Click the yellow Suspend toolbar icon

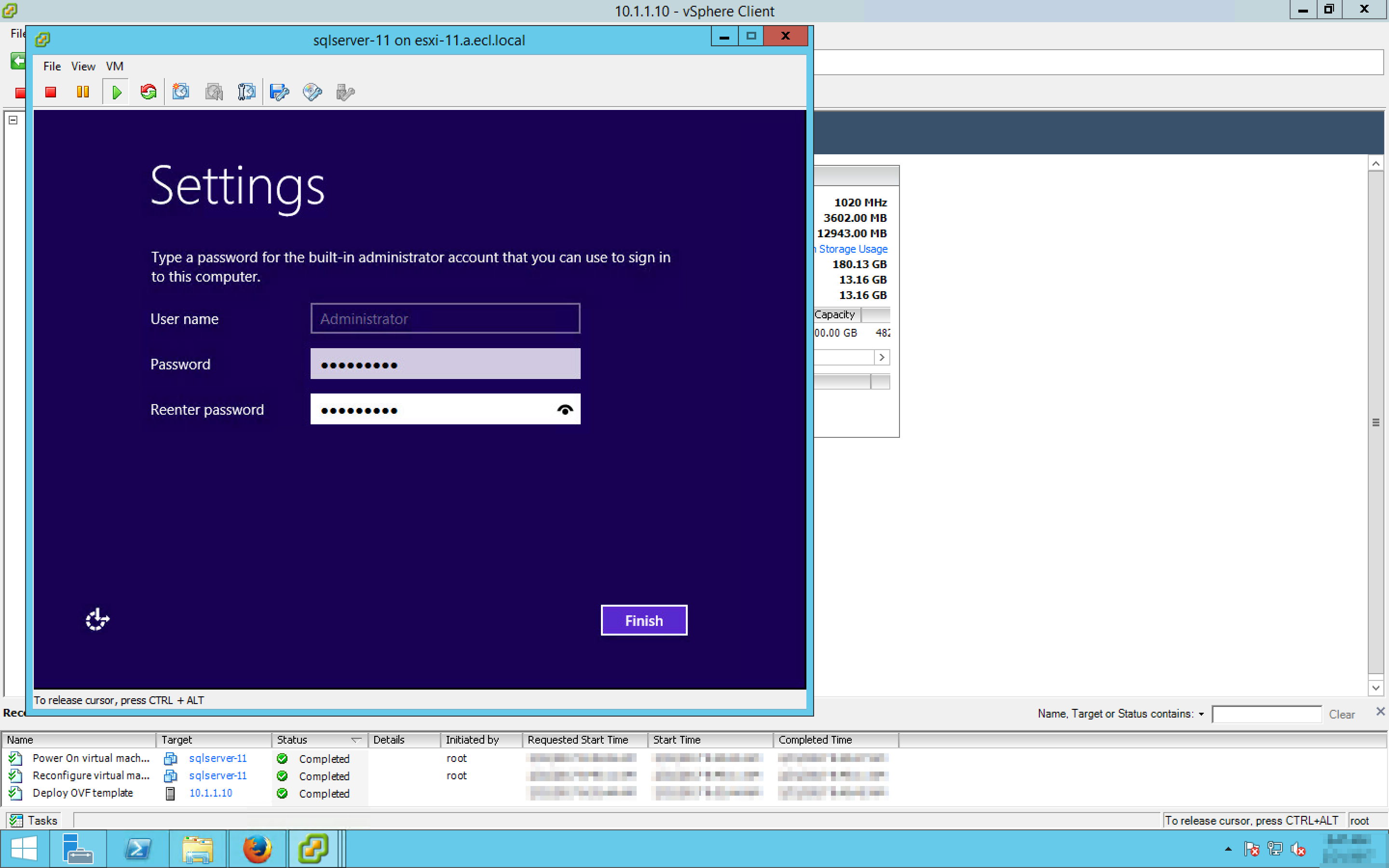click(x=82, y=92)
